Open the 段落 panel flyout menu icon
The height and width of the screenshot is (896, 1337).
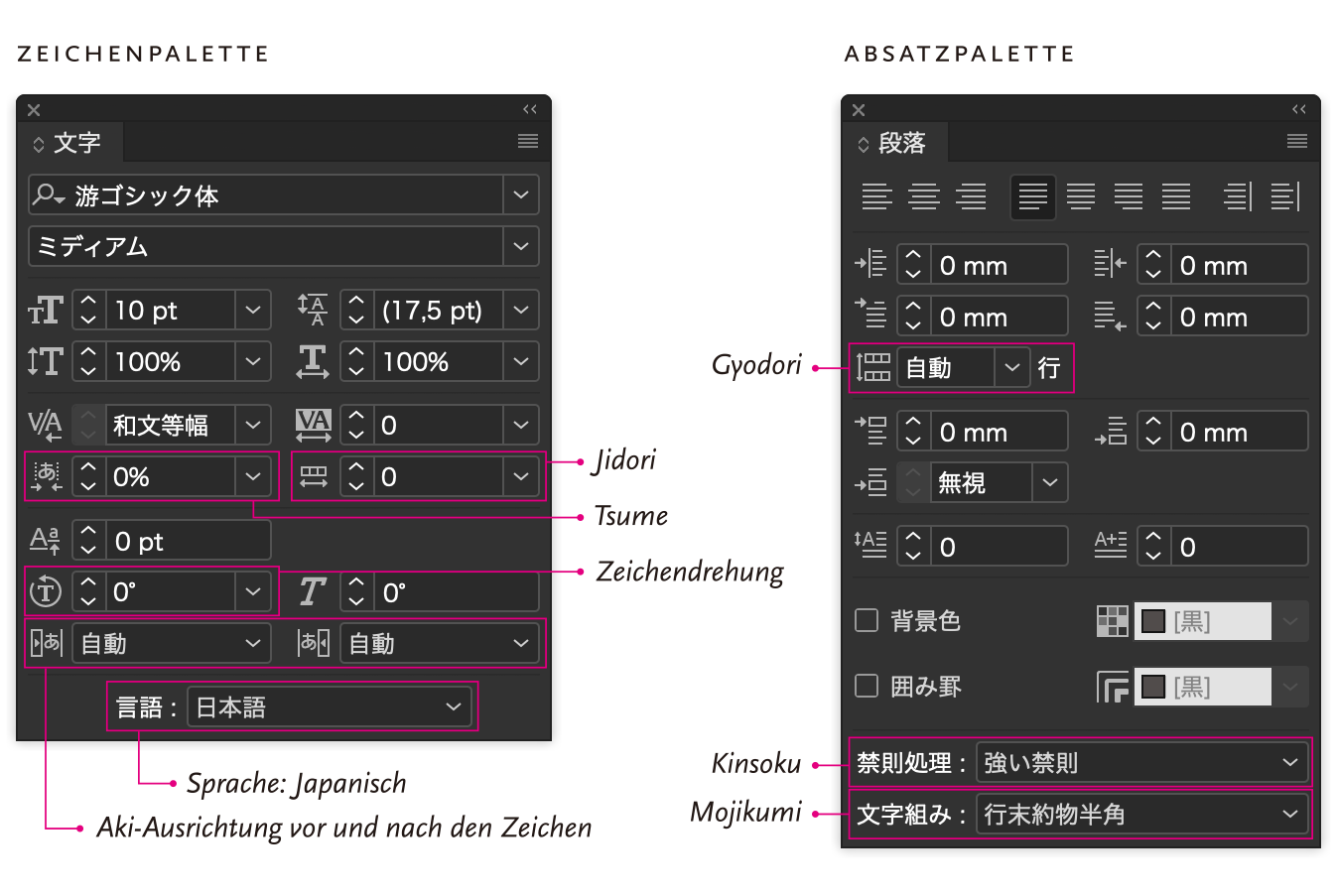point(1296,142)
